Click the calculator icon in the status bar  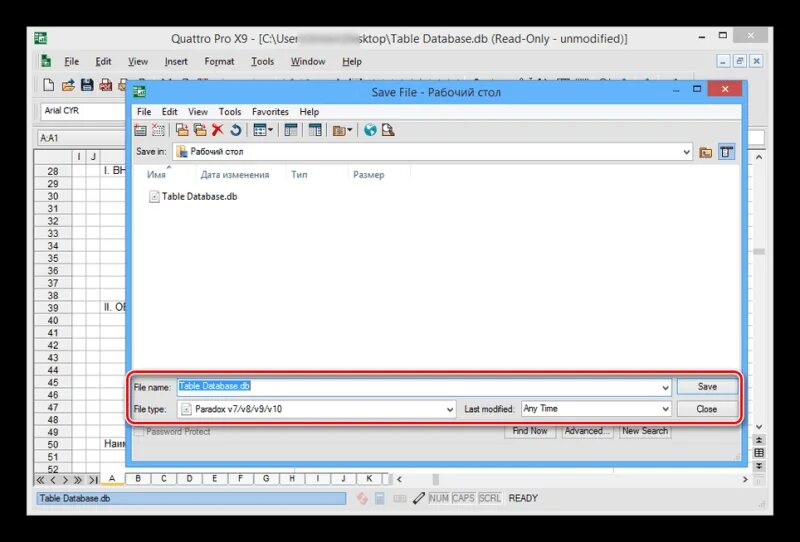pyautogui.click(x=380, y=498)
